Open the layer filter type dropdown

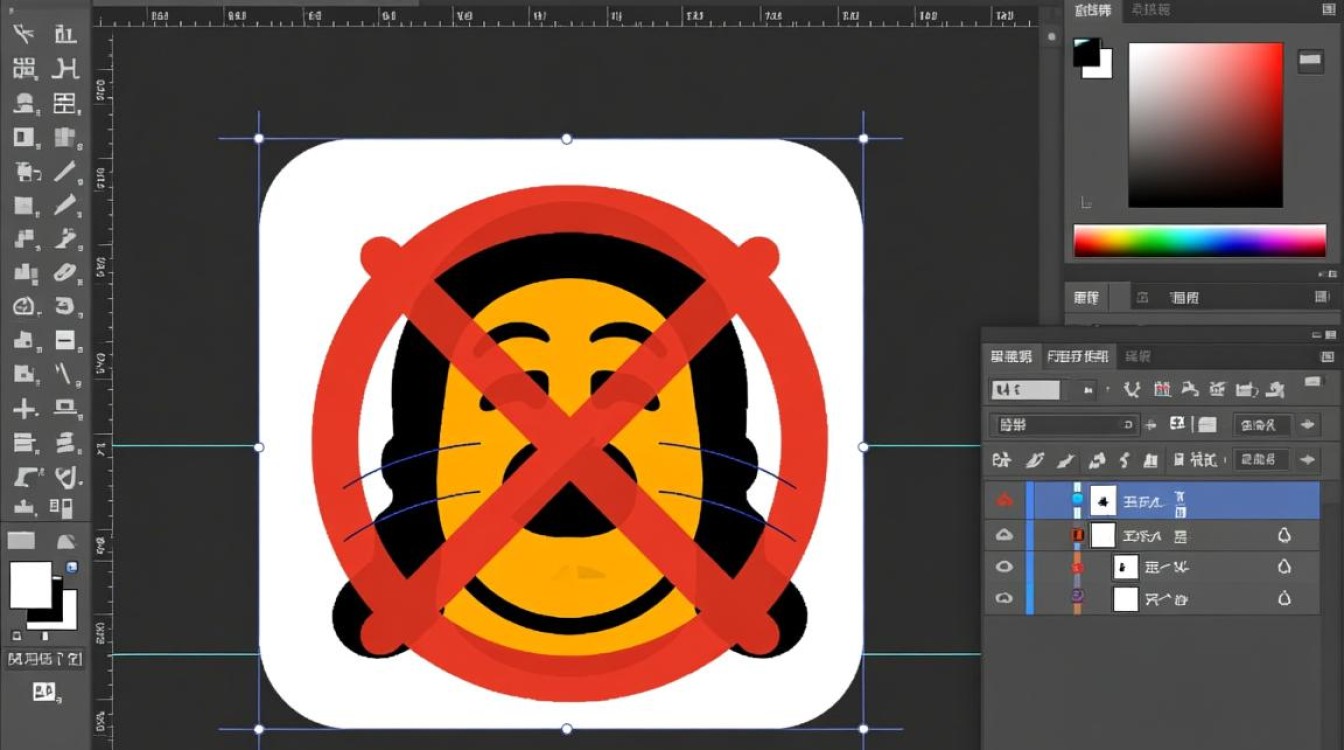[1042, 390]
